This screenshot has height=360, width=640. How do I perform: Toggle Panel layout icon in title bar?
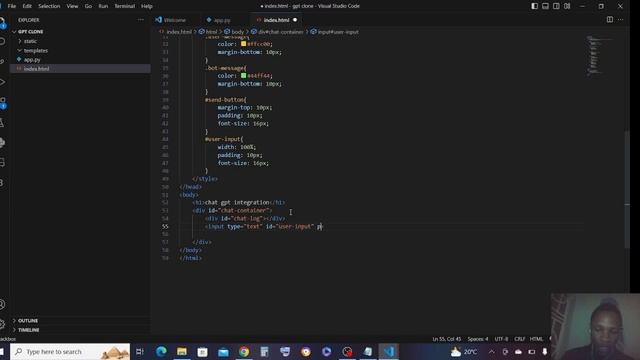tap(545, 6)
